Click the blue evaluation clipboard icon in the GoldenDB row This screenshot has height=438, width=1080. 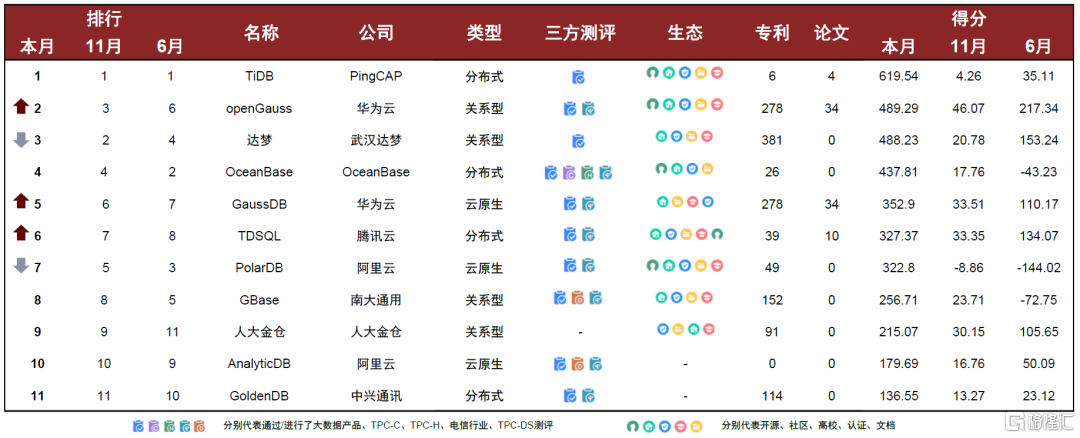(570, 396)
